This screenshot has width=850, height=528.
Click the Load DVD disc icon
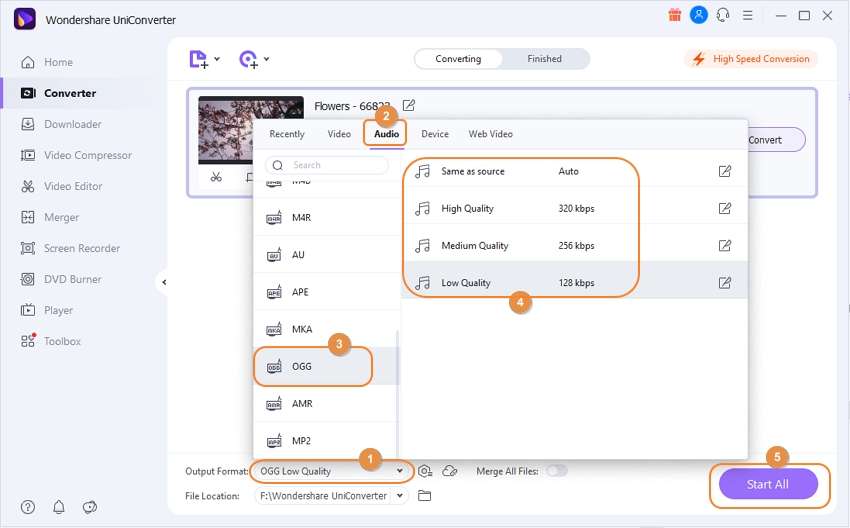coord(248,59)
